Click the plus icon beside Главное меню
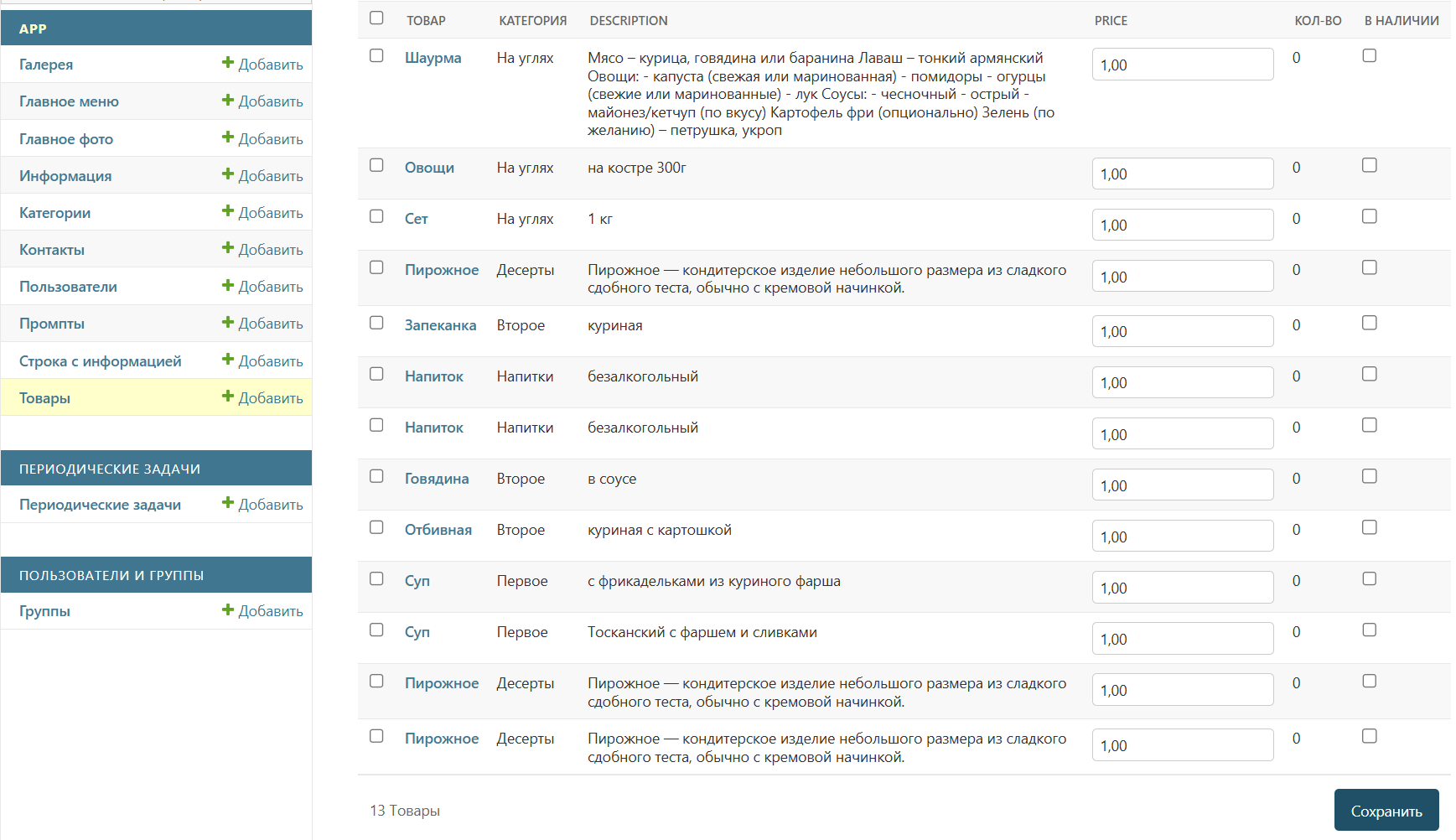This screenshot has width=1456, height=840. (228, 101)
